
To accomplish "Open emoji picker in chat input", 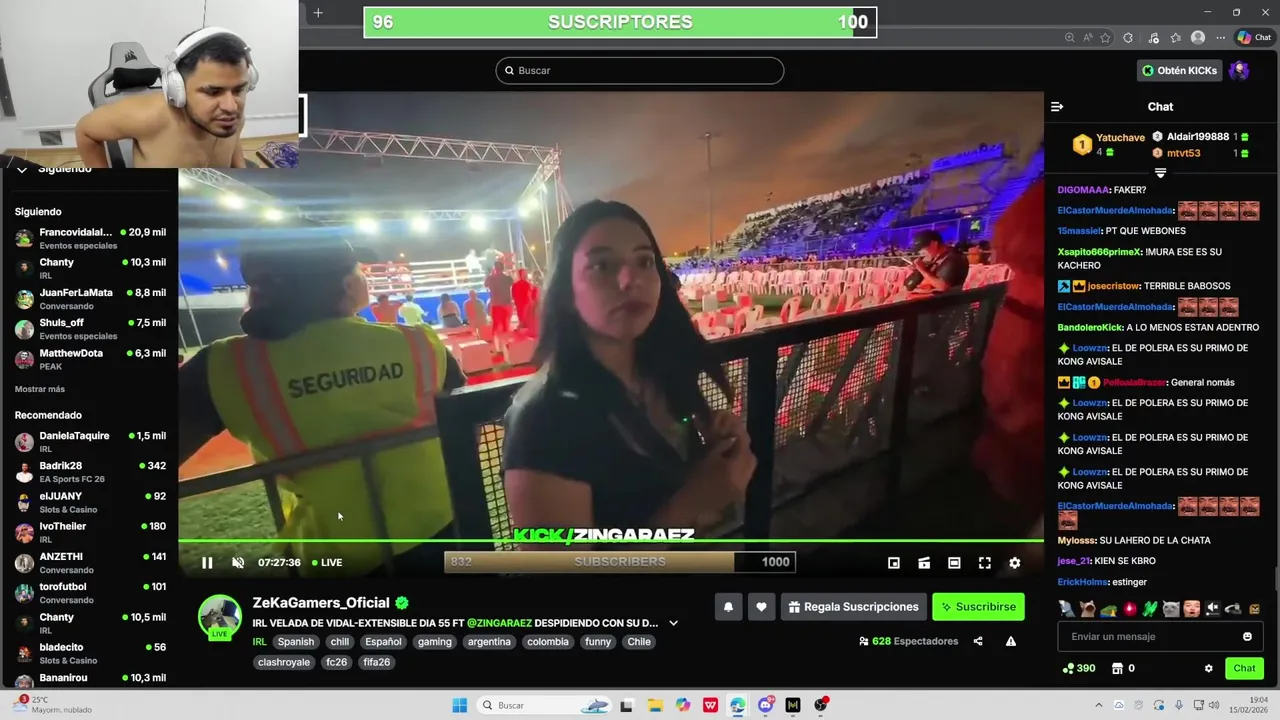I will point(1247,637).
